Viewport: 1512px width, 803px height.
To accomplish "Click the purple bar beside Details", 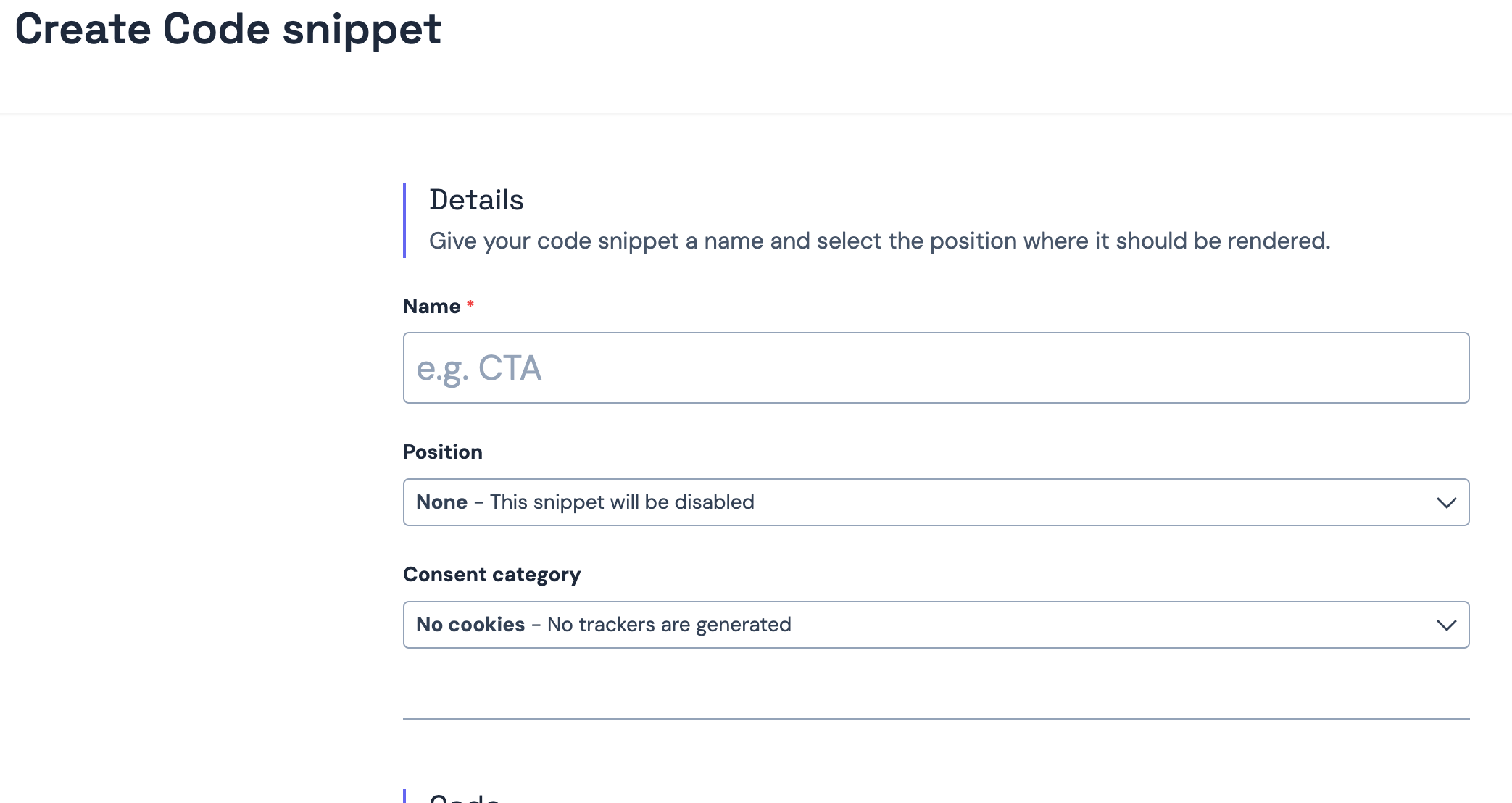I will tap(404, 220).
